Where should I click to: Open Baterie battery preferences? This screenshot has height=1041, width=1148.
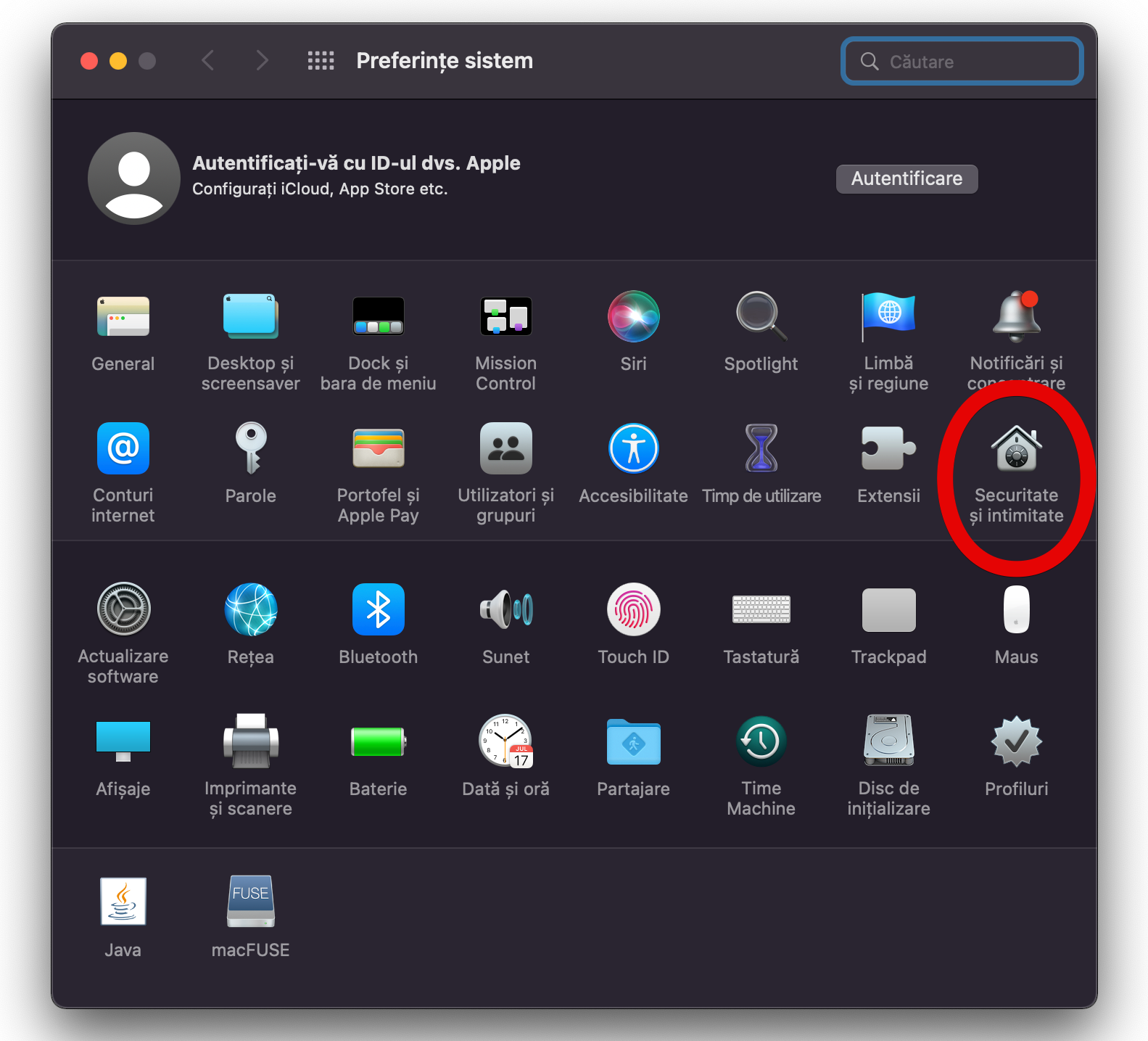(x=378, y=741)
